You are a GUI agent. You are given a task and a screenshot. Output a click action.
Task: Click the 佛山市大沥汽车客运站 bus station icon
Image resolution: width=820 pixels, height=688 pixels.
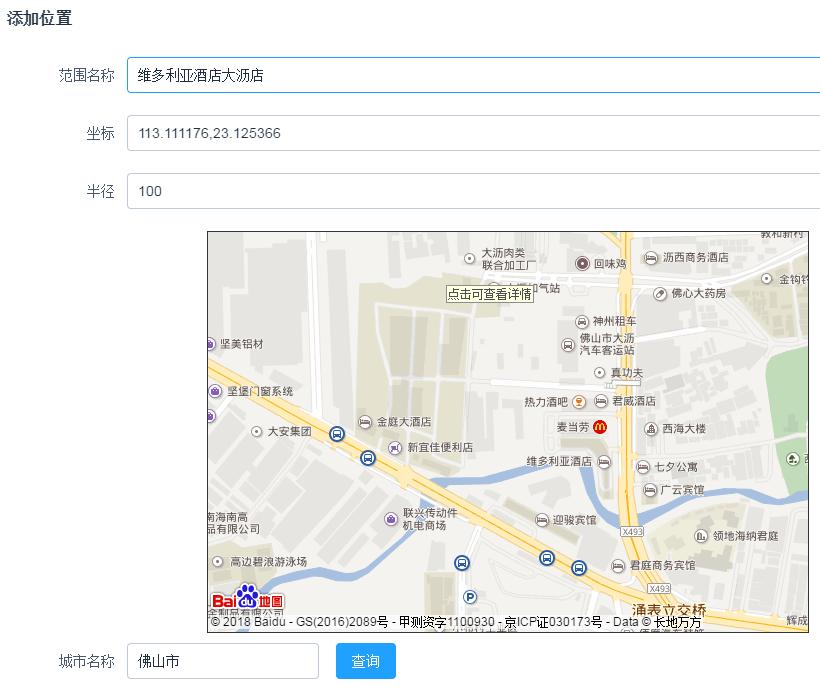pos(568,345)
